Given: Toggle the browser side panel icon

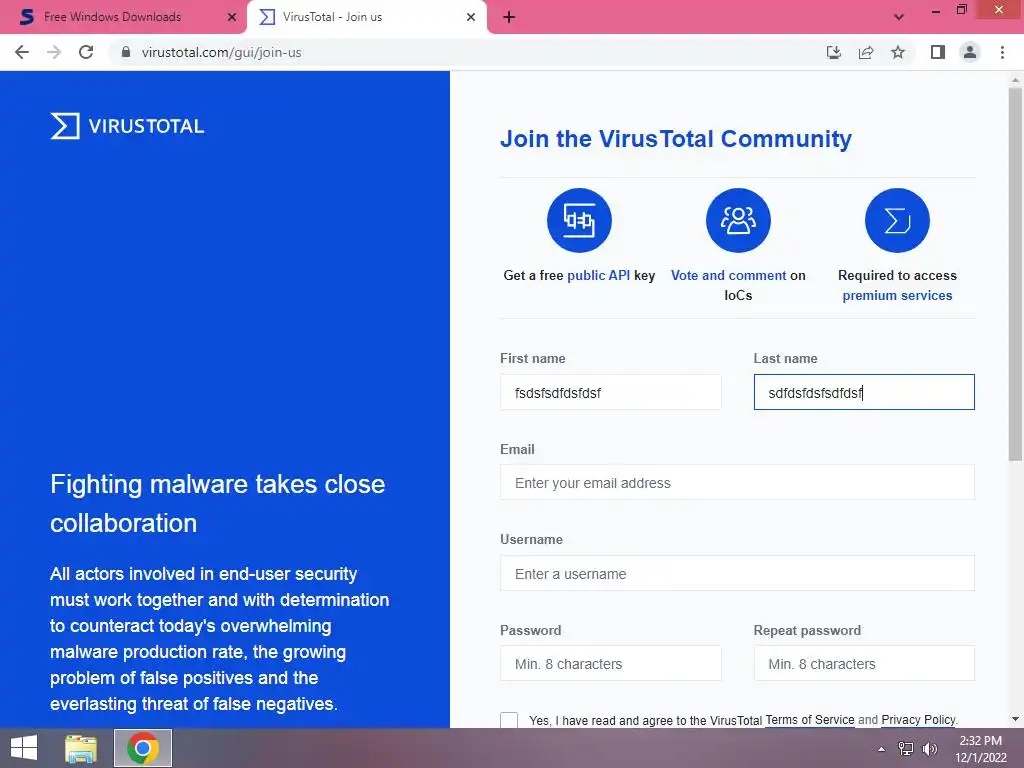Looking at the screenshot, I should coord(938,52).
